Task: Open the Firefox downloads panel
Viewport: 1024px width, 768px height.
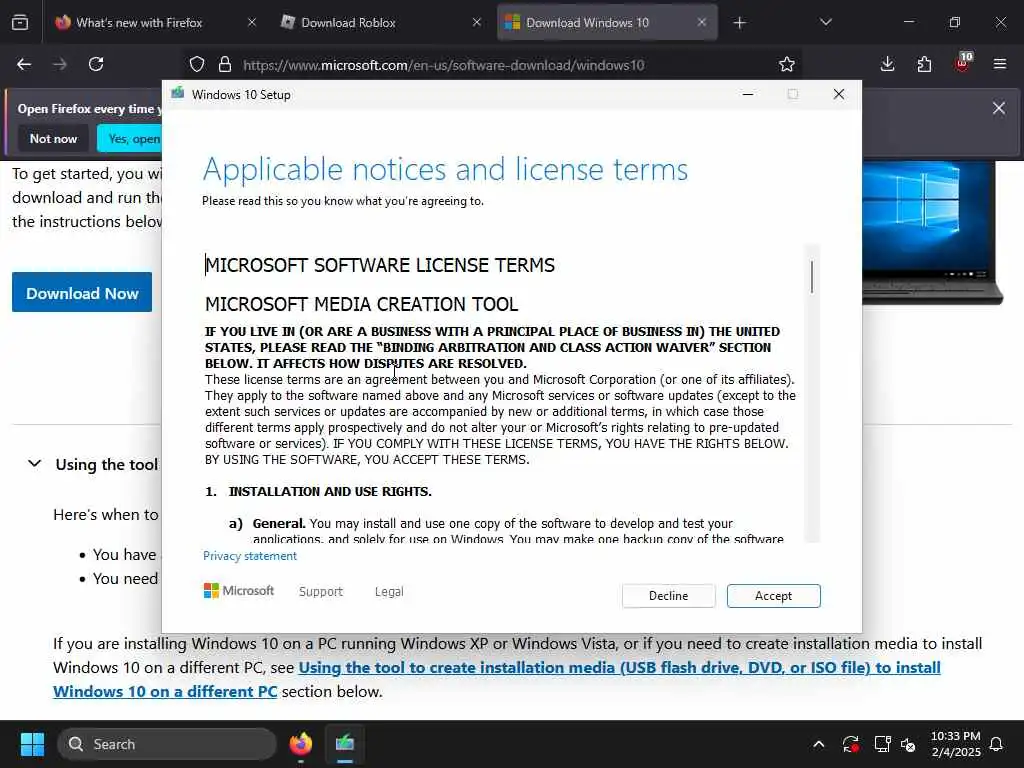Action: [x=888, y=64]
